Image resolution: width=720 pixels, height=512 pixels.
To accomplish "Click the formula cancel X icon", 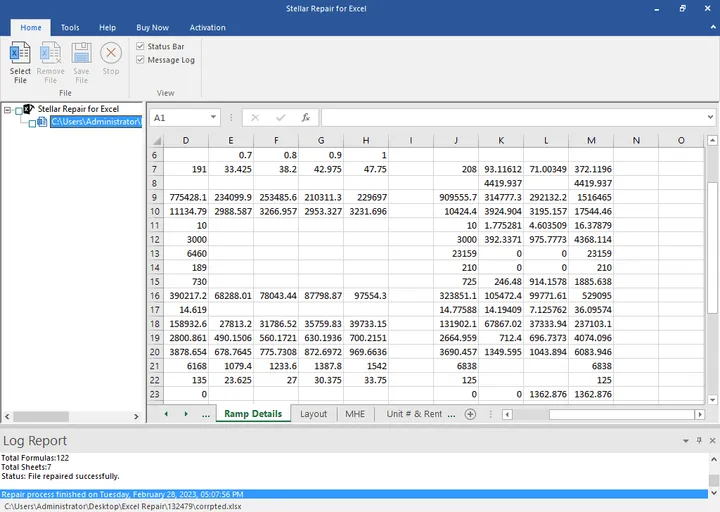I will 255,118.
